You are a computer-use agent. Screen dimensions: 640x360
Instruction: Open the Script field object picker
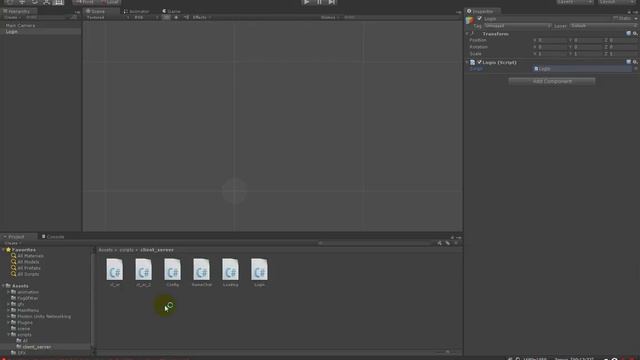point(636,69)
